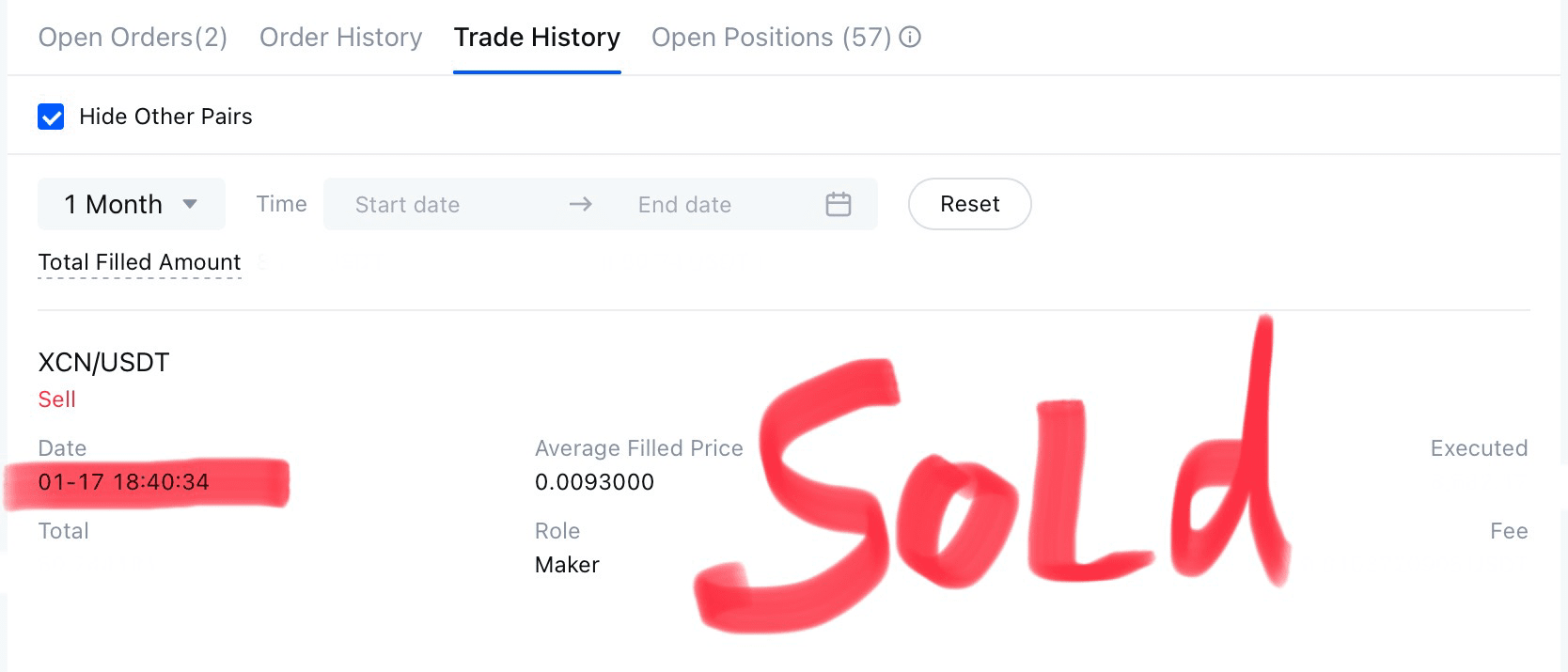Select the Open Positions (57) tab

click(x=771, y=38)
